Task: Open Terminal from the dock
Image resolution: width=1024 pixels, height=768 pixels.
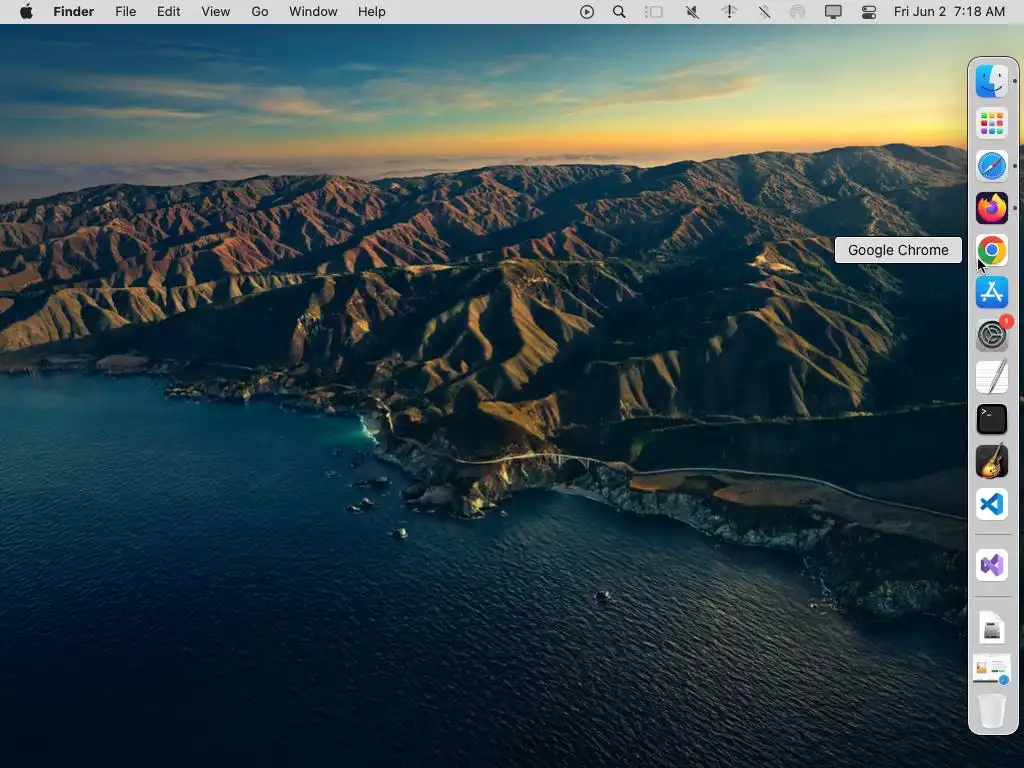Action: pos(992,419)
